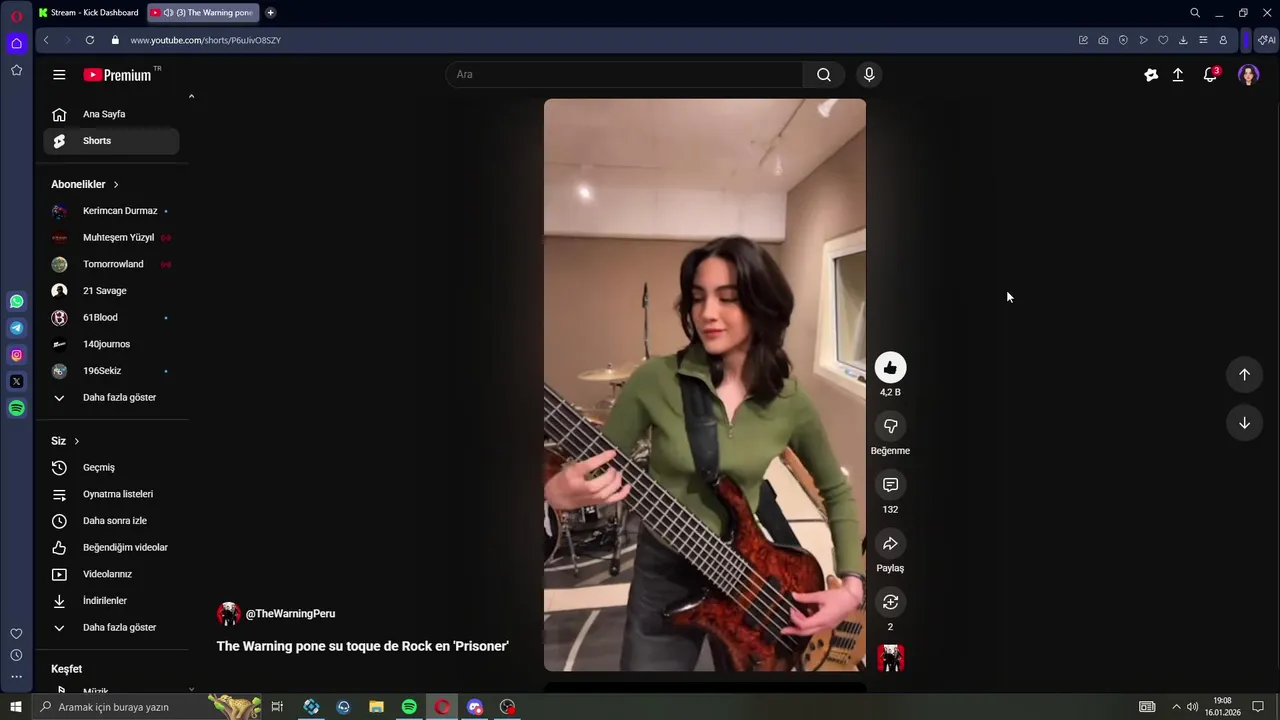Viewport: 1280px width, 720px height.
Task: Click the Shorts video player
Action: tap(705, 385)
